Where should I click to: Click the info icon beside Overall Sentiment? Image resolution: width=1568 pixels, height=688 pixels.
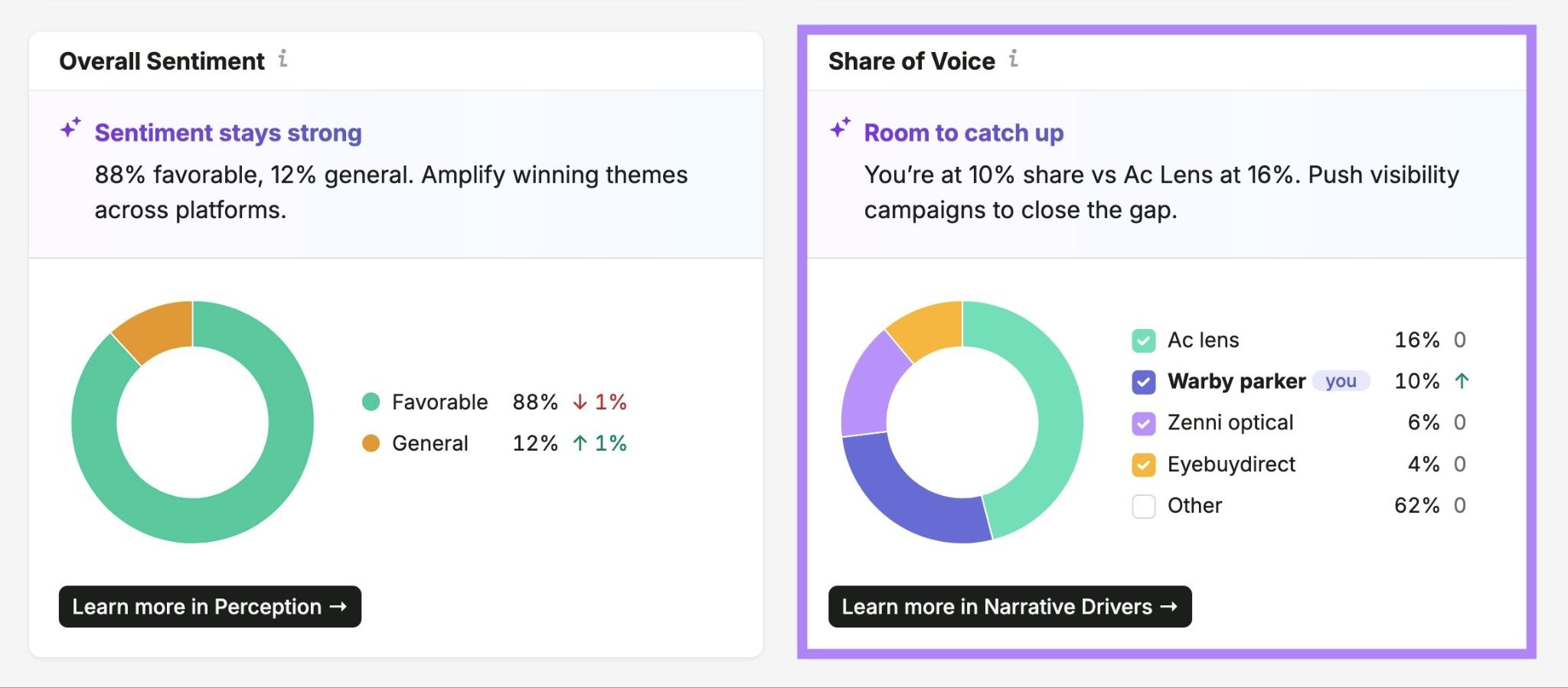(283, 59)
